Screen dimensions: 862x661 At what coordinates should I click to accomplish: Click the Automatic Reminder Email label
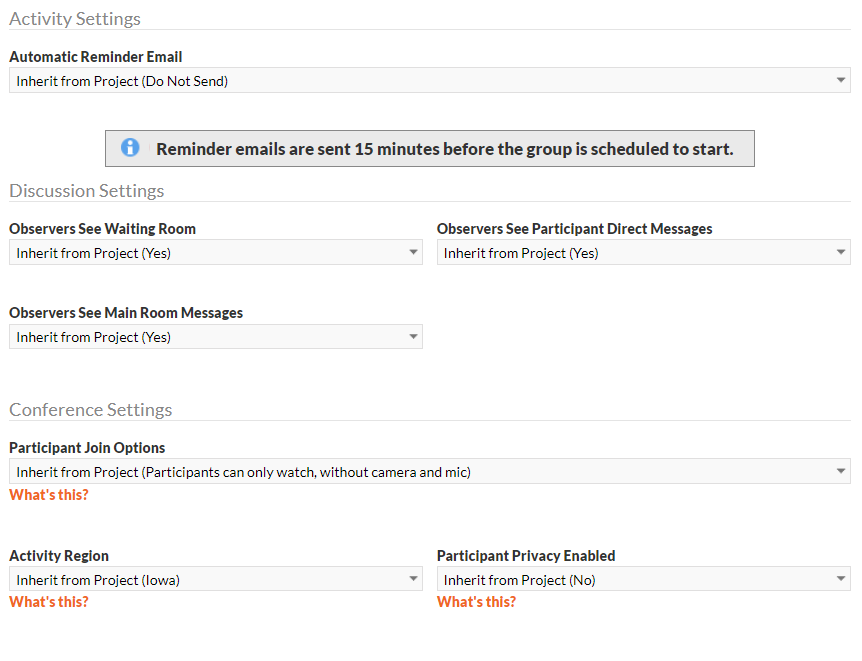96,57
